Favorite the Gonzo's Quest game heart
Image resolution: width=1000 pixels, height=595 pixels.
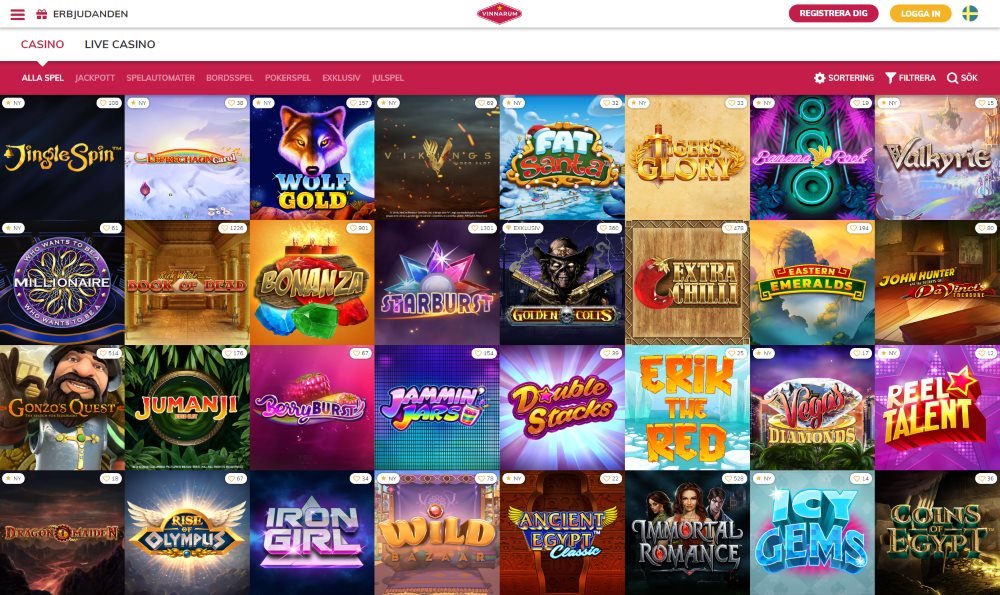pos(102,353)
